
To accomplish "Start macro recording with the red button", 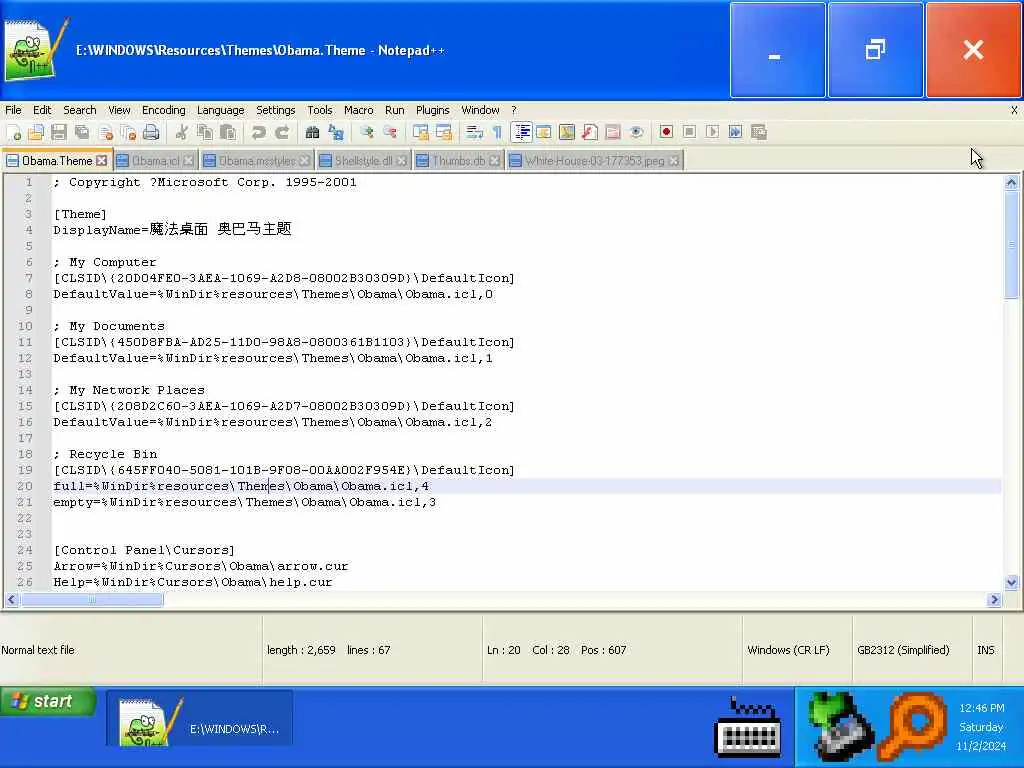I will (666, 133).
